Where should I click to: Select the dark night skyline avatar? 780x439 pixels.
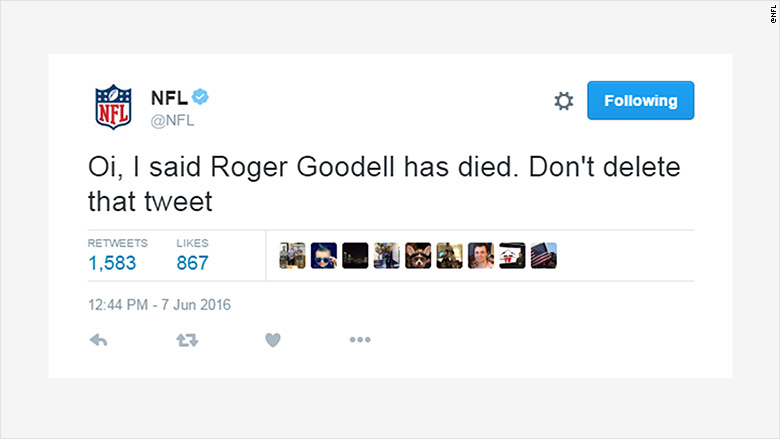(x=355, y=256)
